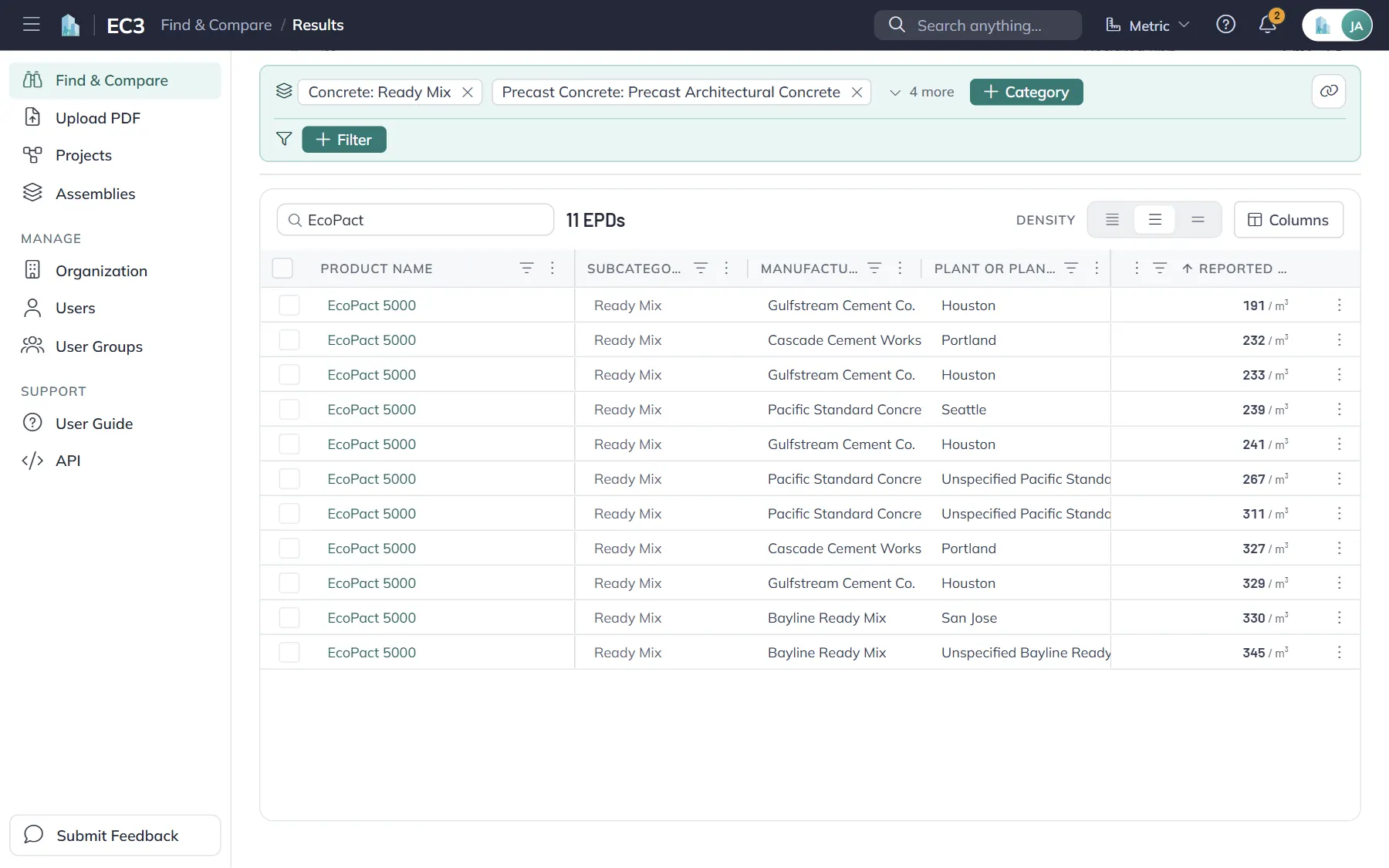Click the Search anything global field
Viewport: 1389px width, 868px height.
point(978,25)
